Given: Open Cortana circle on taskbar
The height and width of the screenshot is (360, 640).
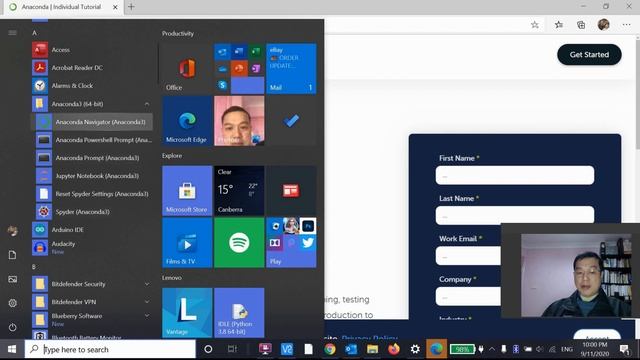Looking at the screenshot, I should (208, 349).
